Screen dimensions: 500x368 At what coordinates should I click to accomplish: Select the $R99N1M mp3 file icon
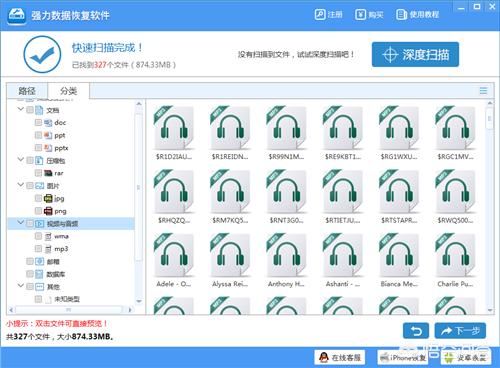pos(286,128)
